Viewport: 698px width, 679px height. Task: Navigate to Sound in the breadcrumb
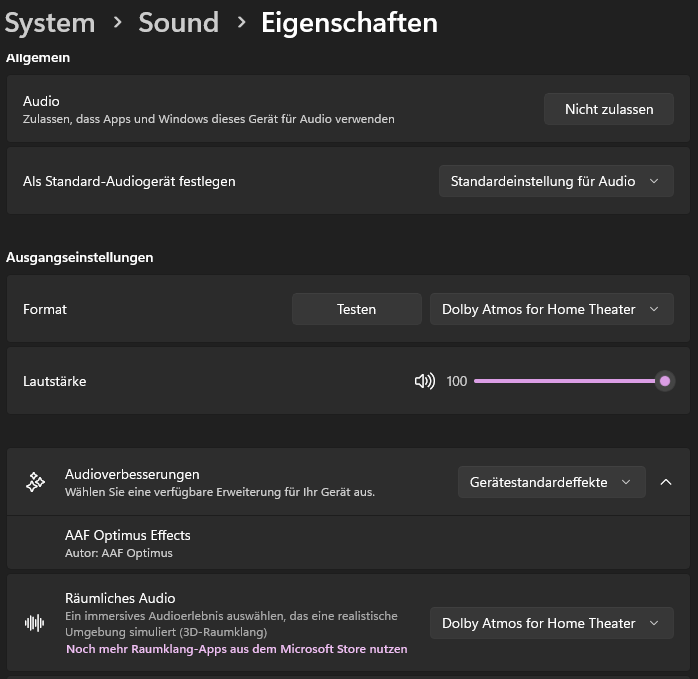point(178,23)
